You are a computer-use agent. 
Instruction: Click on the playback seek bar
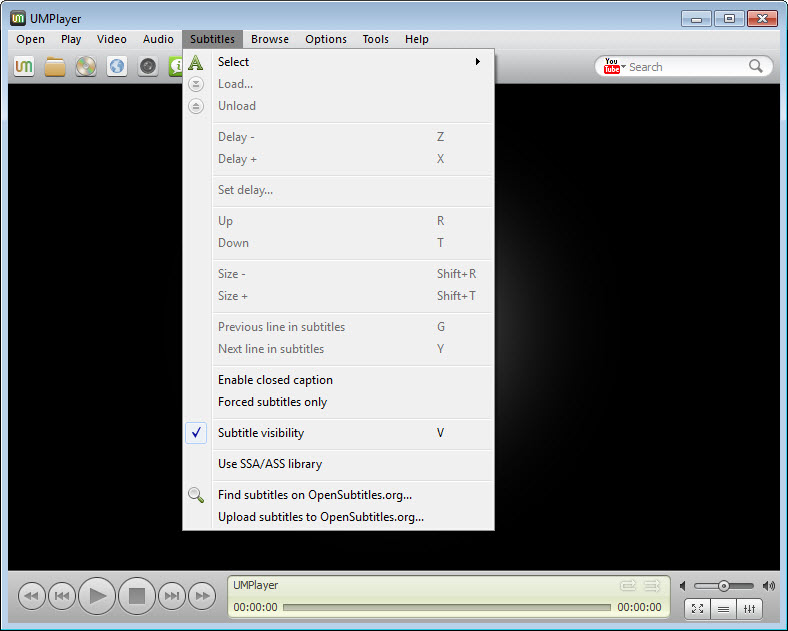[x=447, y=607]
